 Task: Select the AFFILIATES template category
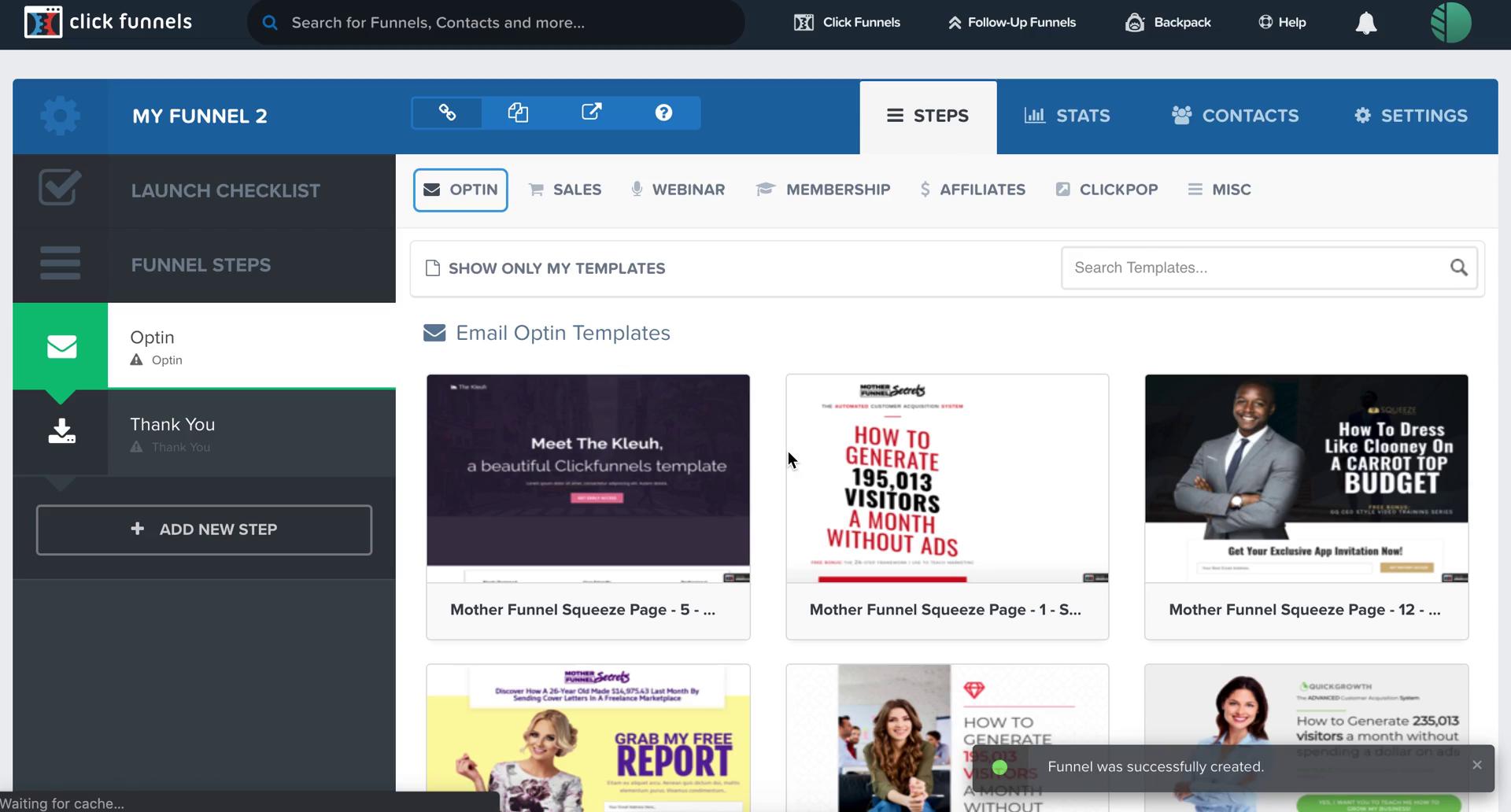click(973, 190)
